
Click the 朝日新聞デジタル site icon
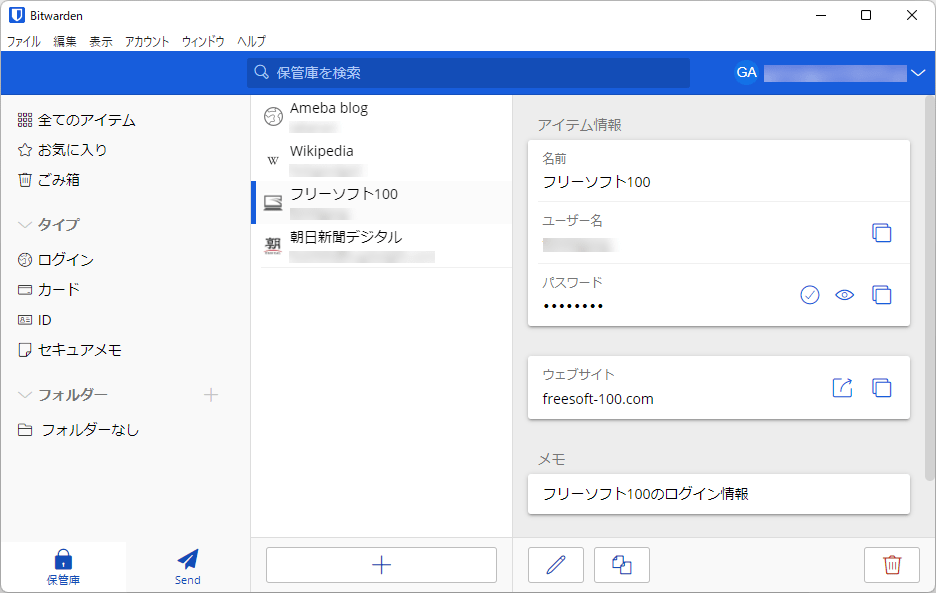[273, 245]
